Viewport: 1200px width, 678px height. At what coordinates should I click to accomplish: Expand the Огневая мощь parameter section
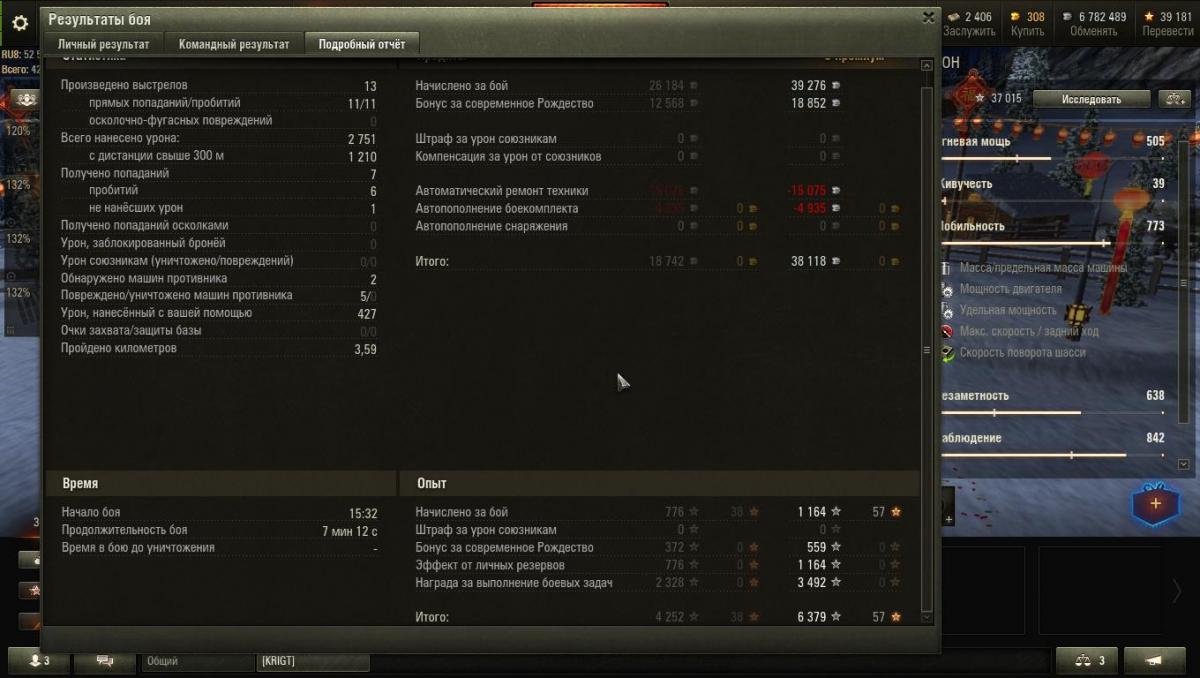click(1053, 142)
